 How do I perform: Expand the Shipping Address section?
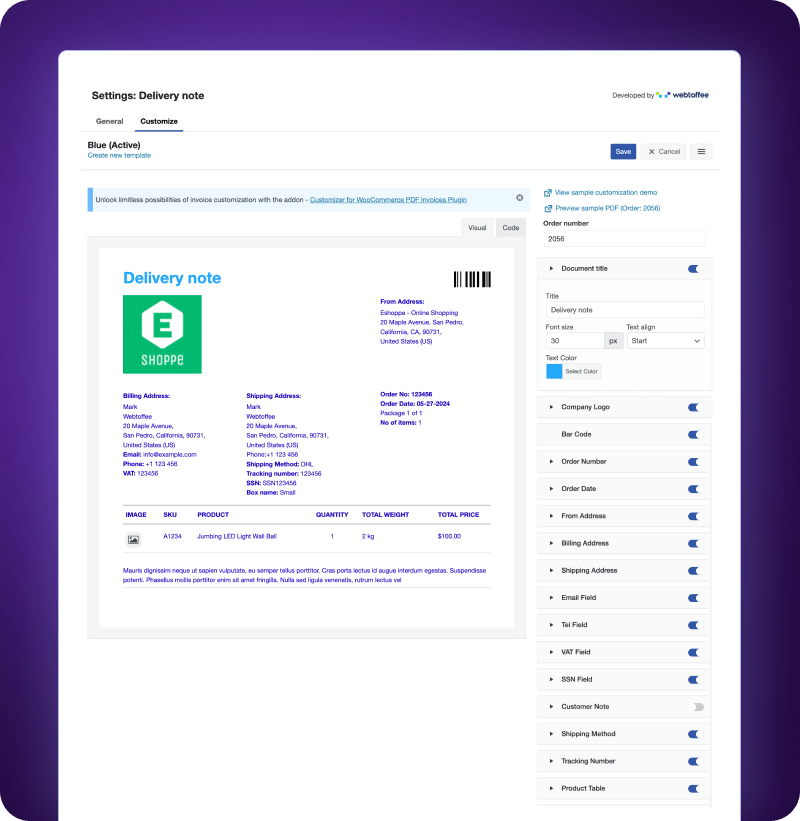pos(551,570)
